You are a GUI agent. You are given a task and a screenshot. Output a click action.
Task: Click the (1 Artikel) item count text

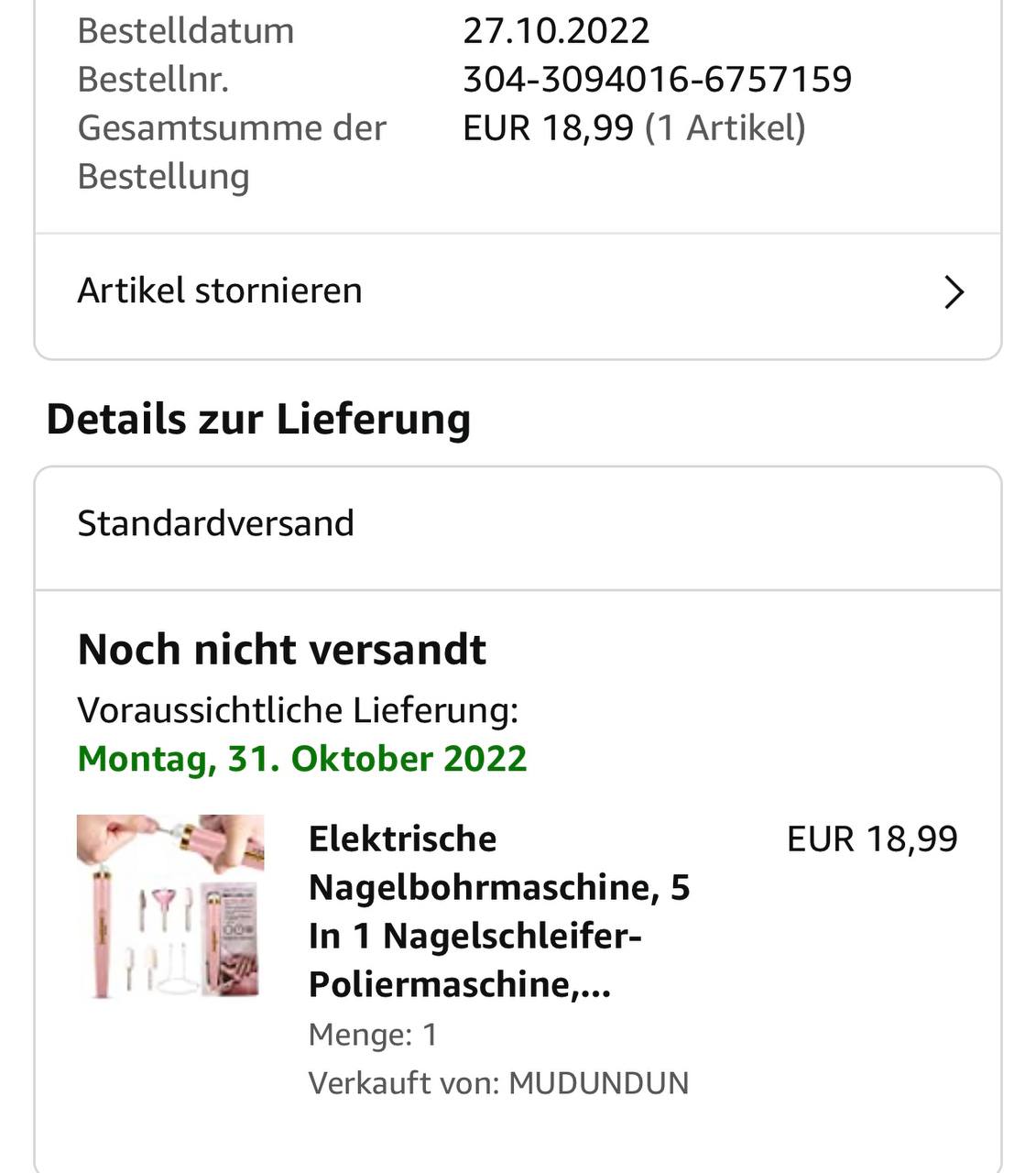click(725, 128)
